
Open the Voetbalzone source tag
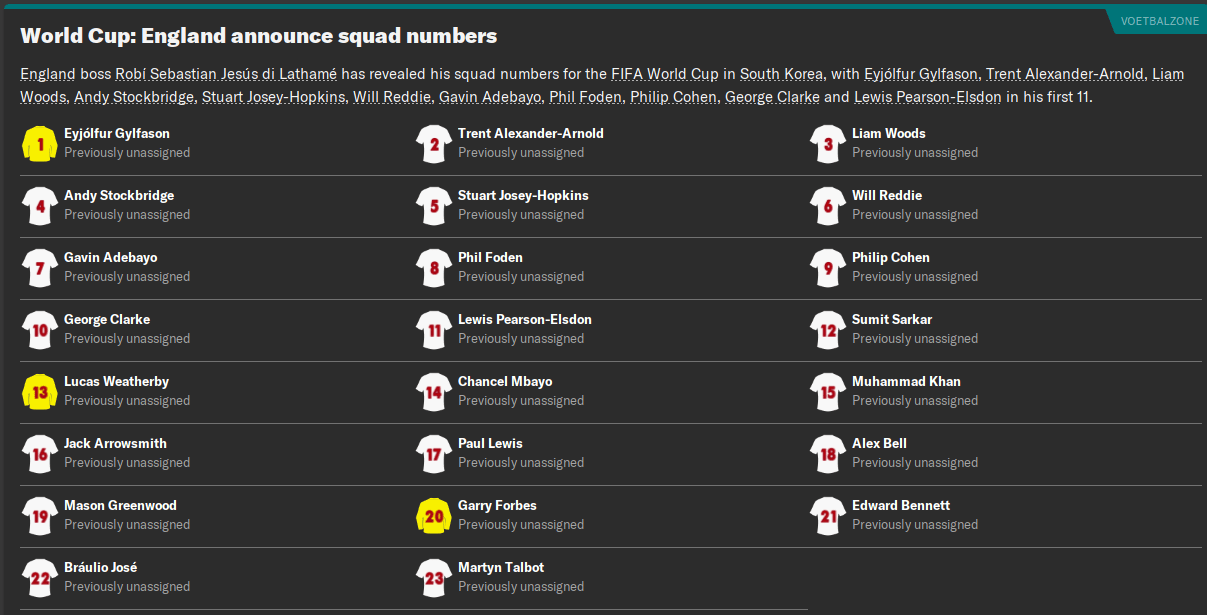pyautogui.click(x=1159, y=21)
